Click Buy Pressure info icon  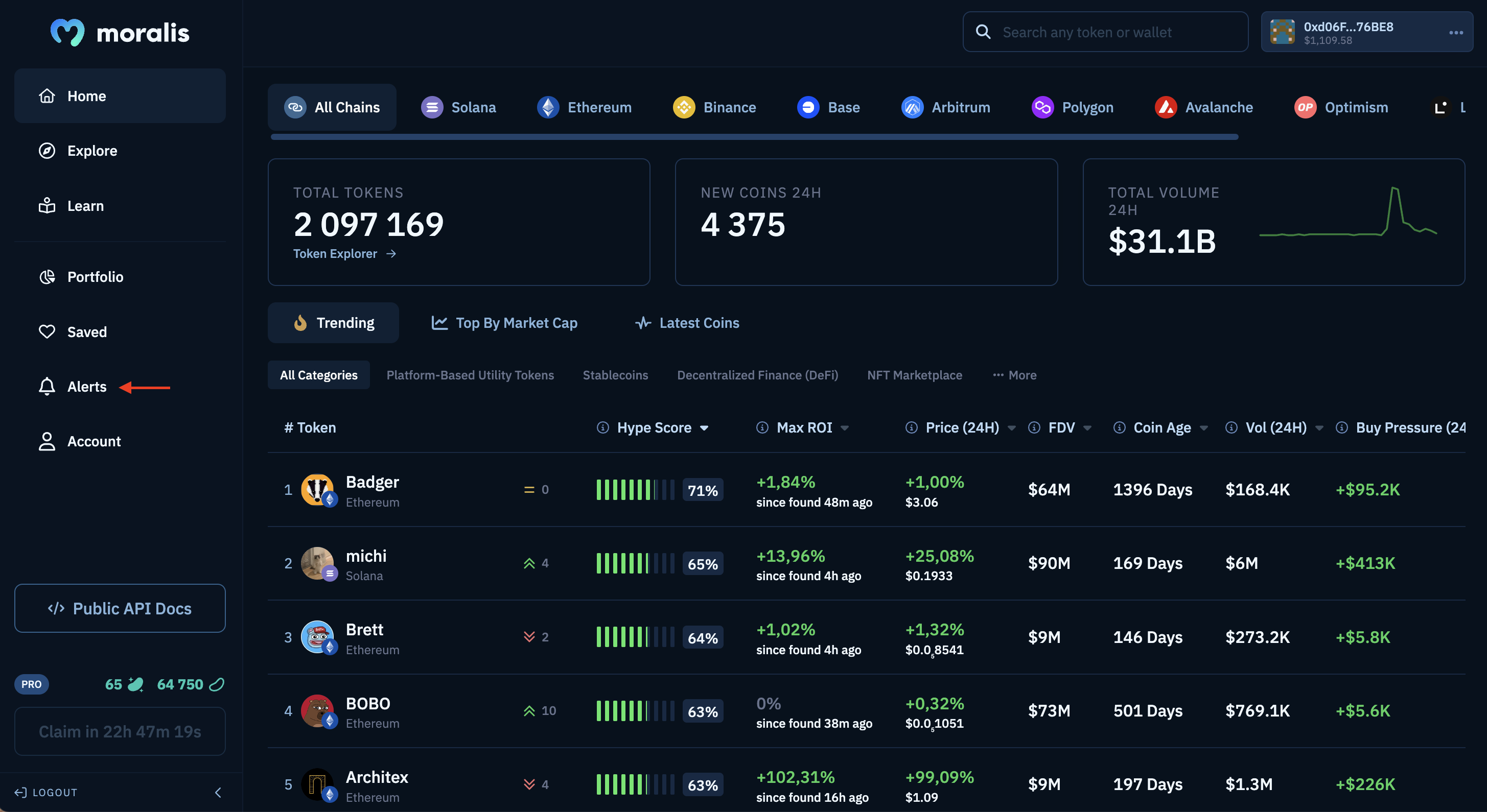coord(1342,427)
